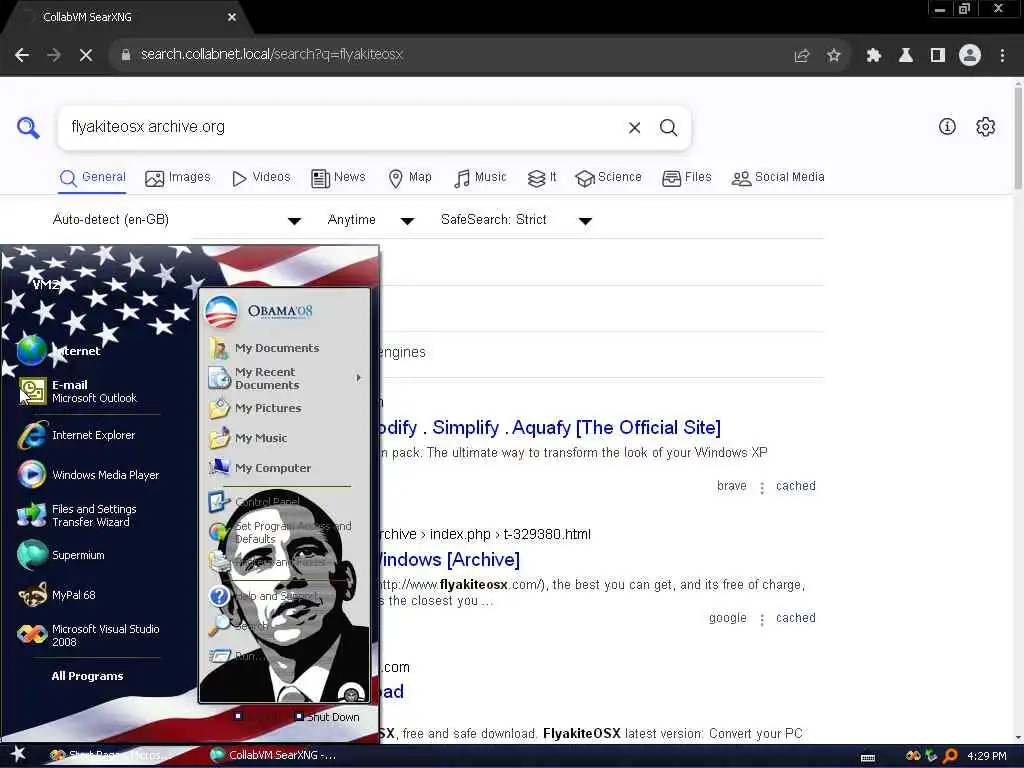Screen dimensions: 1024x768
Task: Switch to the Social Media tab
Action: tap(778, 178)
